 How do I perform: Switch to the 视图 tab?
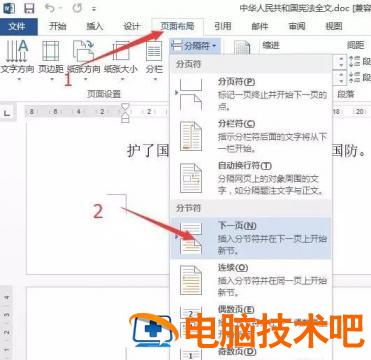[333, 26]
